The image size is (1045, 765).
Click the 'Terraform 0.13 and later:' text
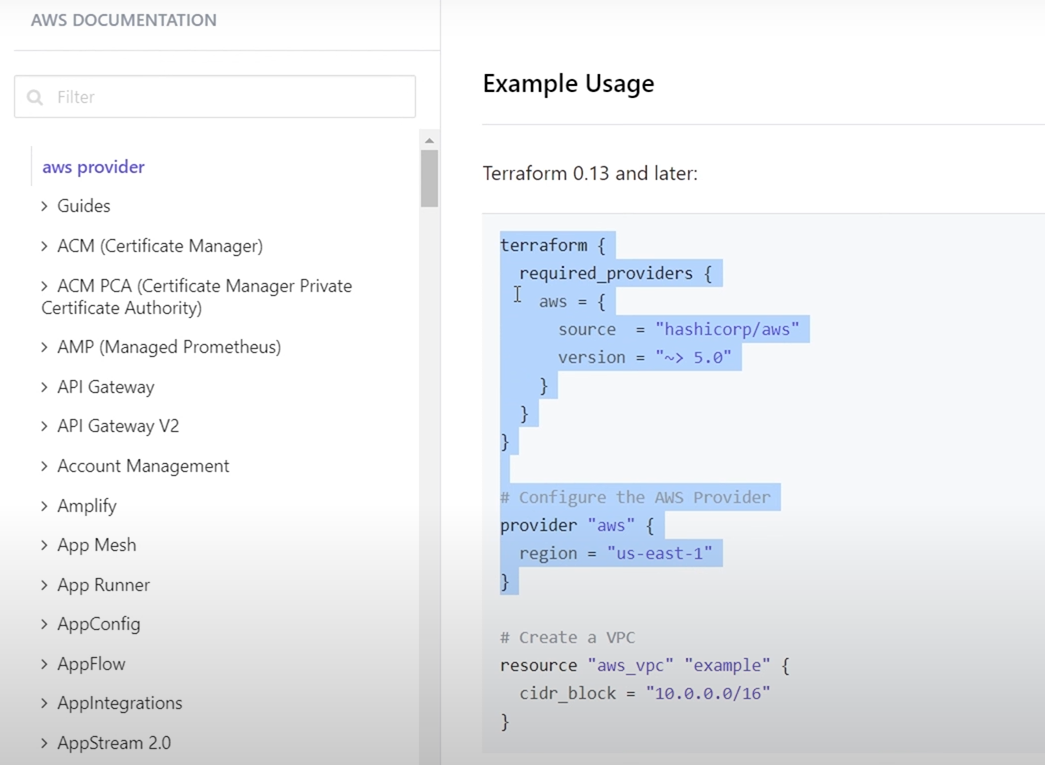[x=590, y=173]
